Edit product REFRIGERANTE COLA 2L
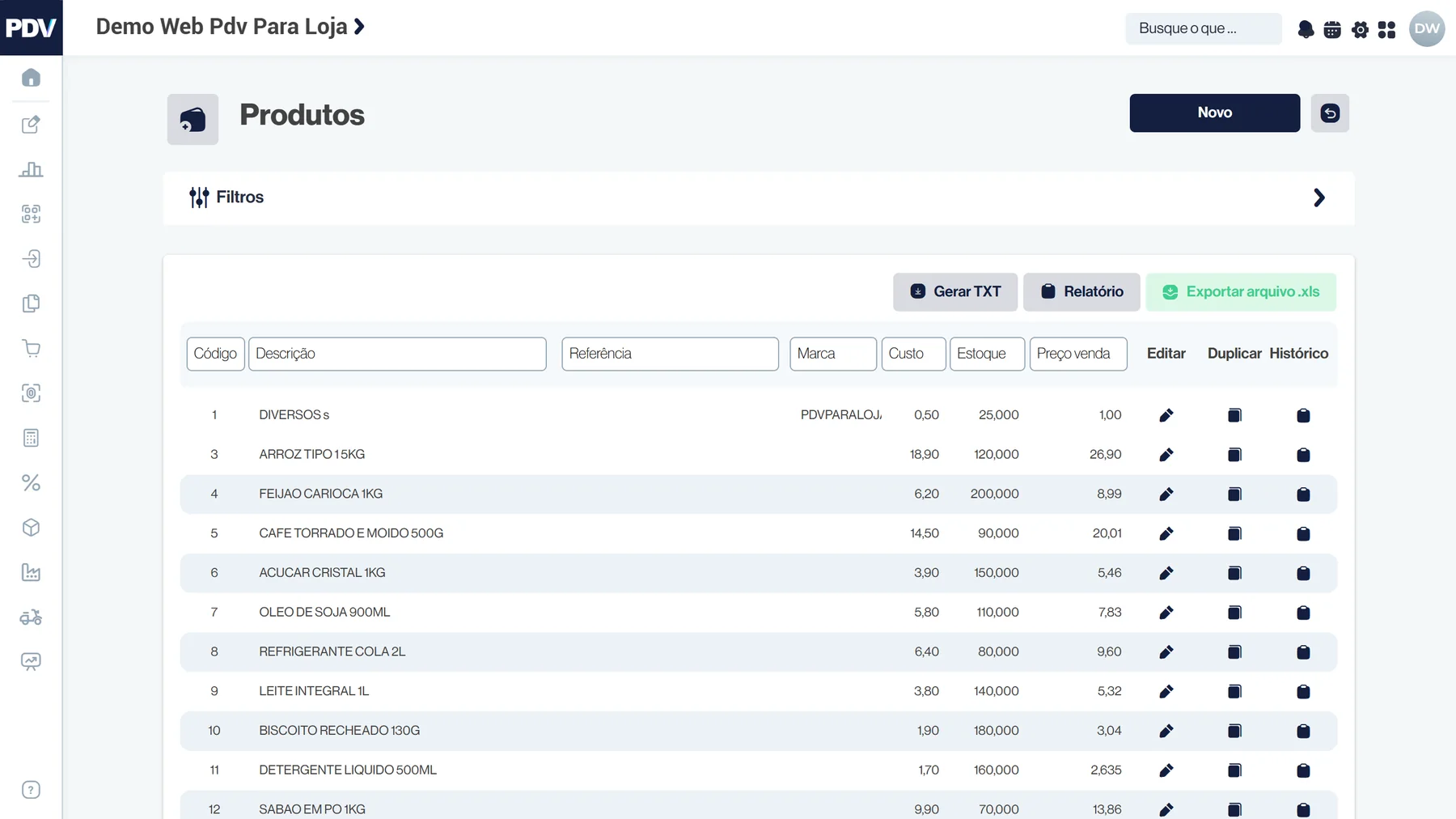The height and width of the screenshot is (819, 1456). (1166, 652)
